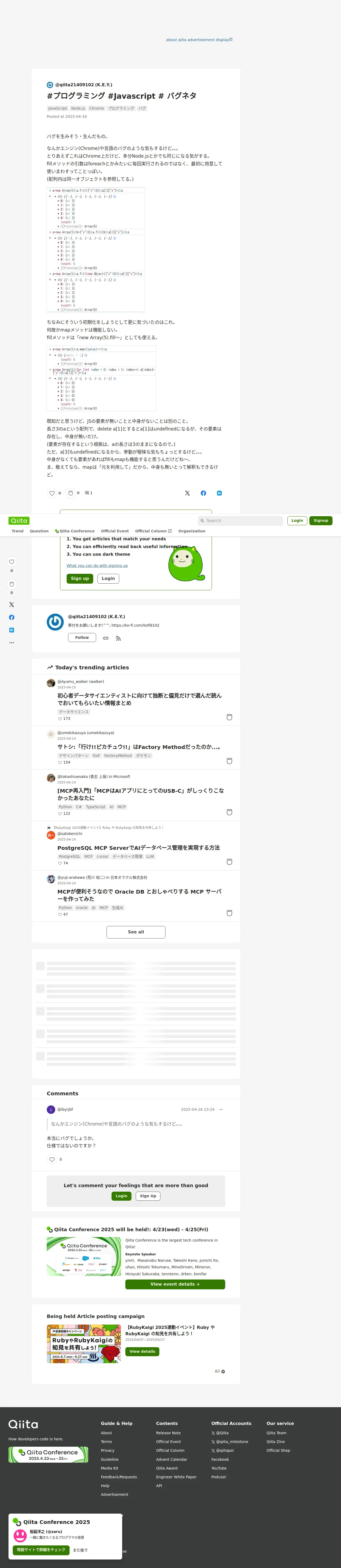Share to Hatena from the floating left sidebar
Image resolution: width=341 pixels, height=1568 pixels.
pyautogui.click(x=12, y=630)
